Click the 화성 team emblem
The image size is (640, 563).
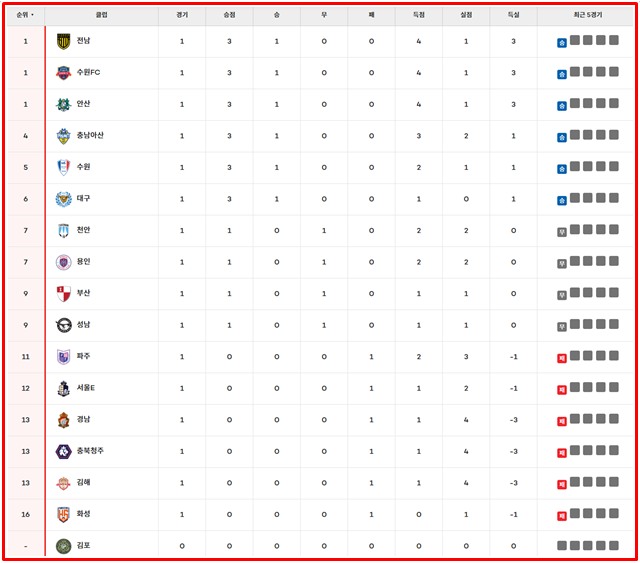pos(64,515)
